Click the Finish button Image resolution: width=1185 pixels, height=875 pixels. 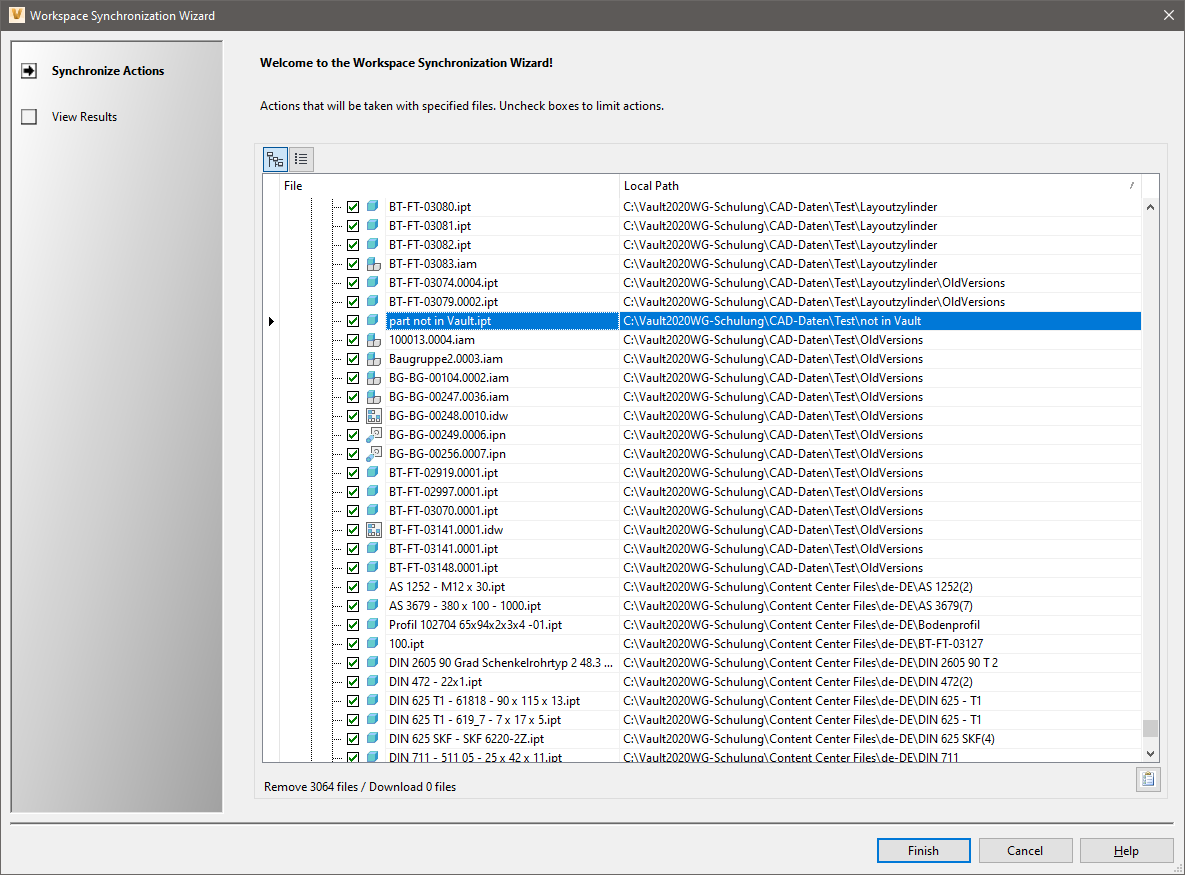(923, 850)
